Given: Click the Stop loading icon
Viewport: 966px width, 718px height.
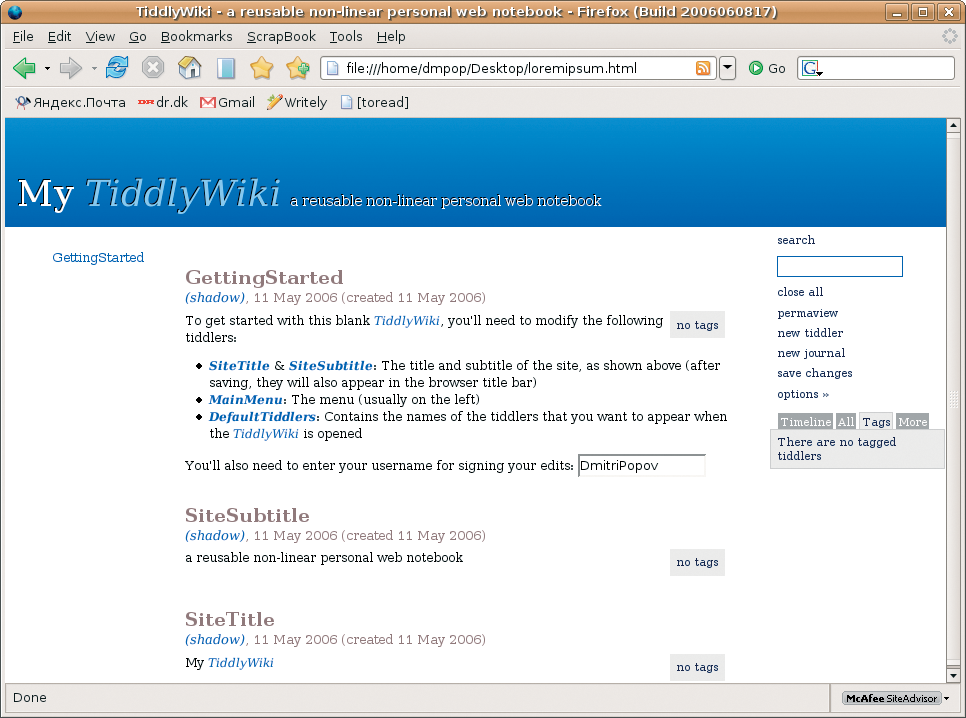Looking at the screenshot, I should [153, 68].
